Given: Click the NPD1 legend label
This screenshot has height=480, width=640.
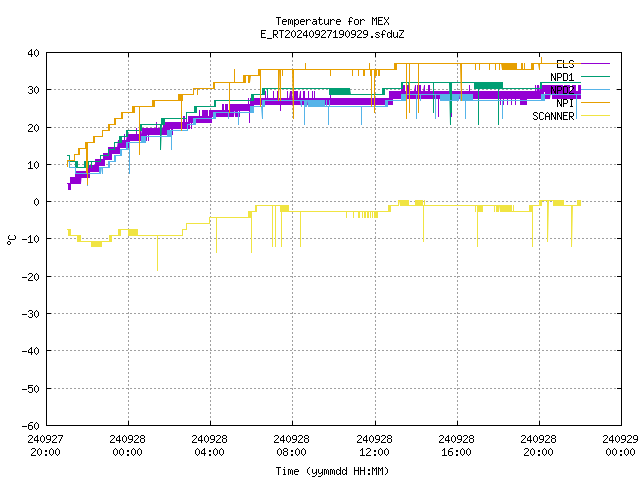Looking at the screenshot, I should (x=562, y=77).
